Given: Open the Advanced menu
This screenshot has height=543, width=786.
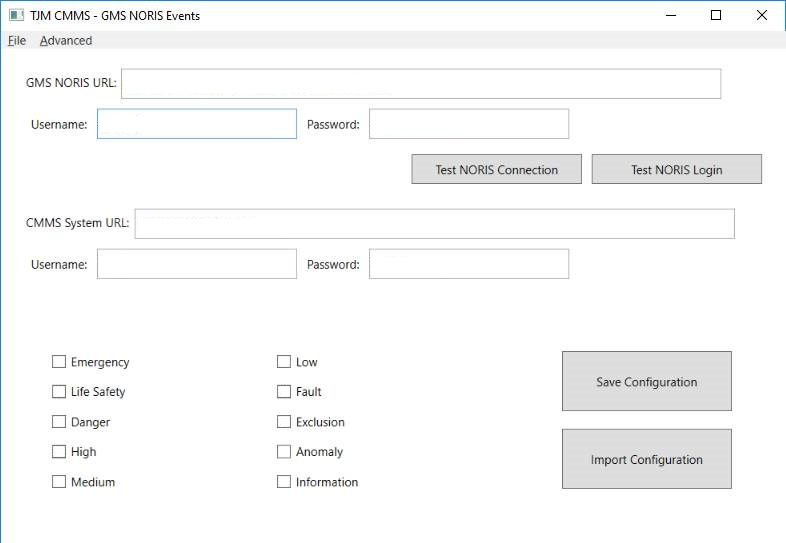Looking at the screenshot, I should pos(66,41).
